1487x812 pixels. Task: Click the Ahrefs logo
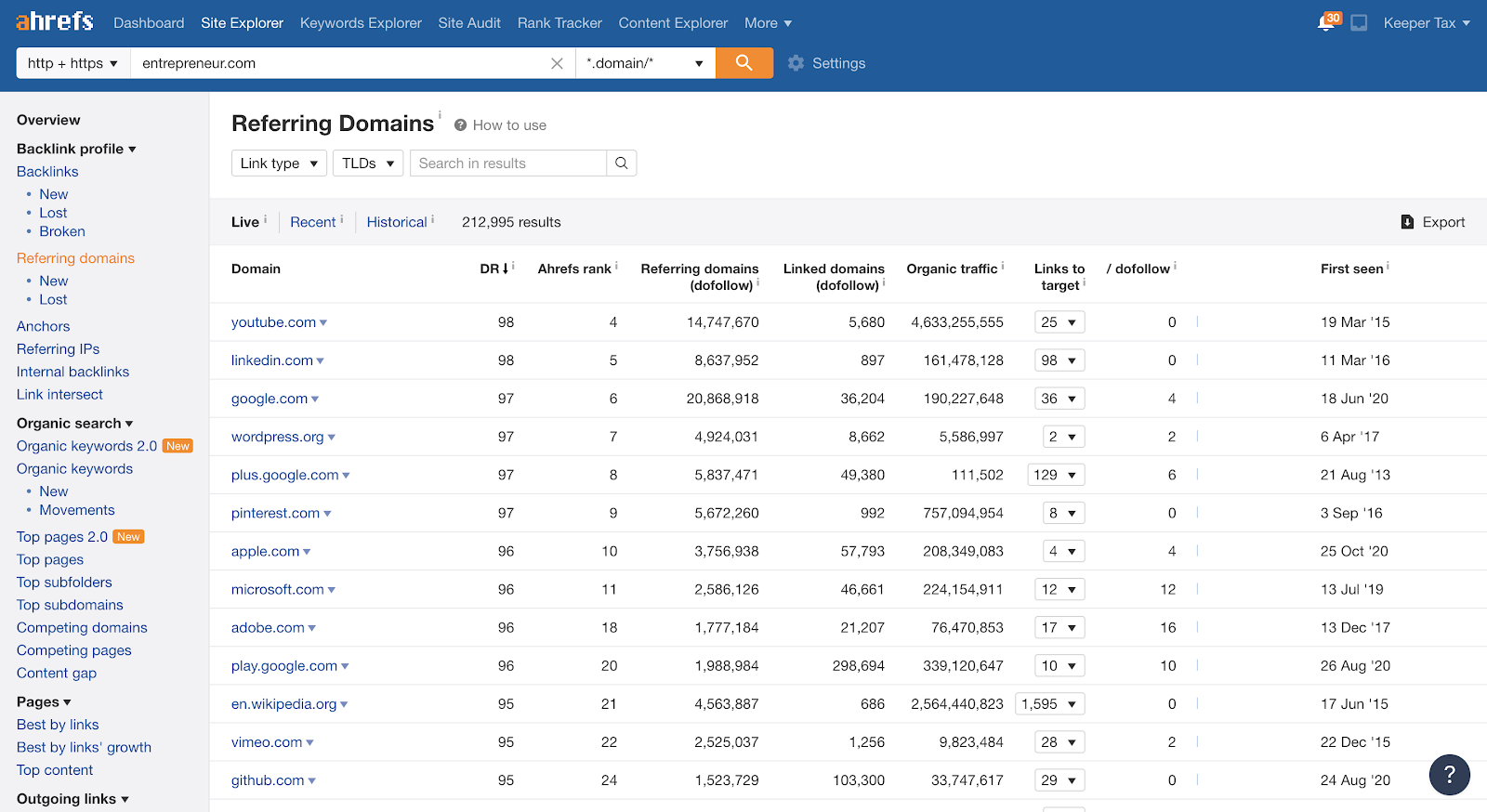coord(55,22)
